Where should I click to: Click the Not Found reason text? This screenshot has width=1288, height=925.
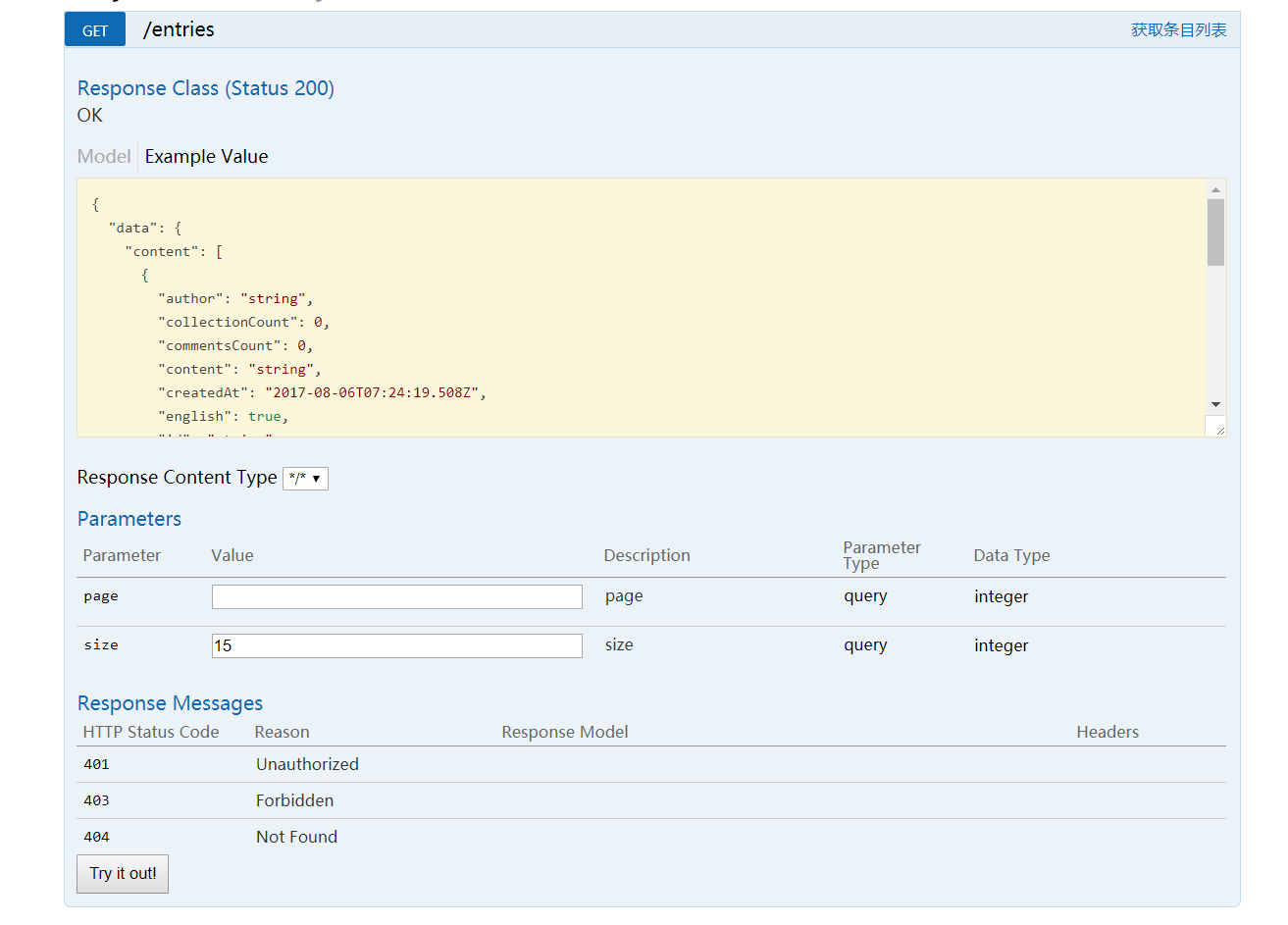tap(296, 837)
